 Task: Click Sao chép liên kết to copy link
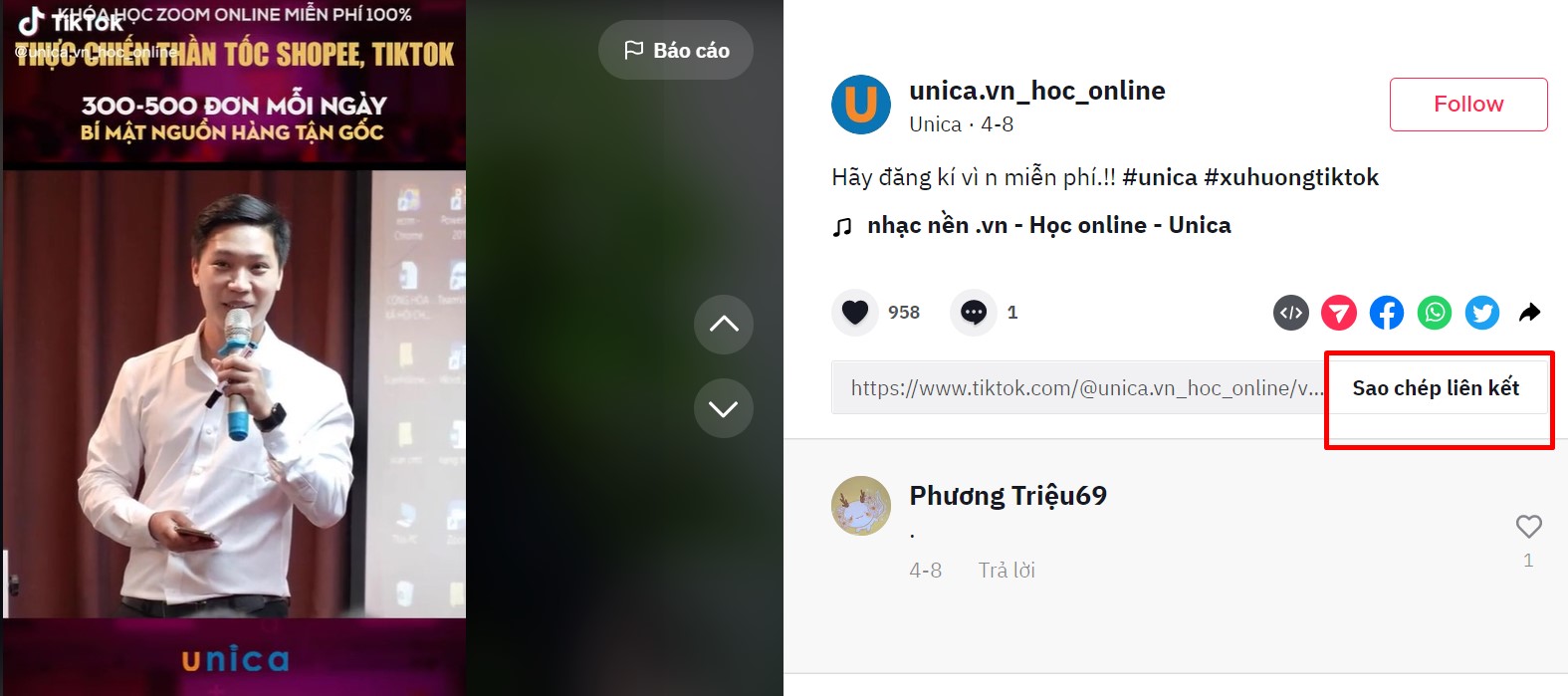[1436, 388]
